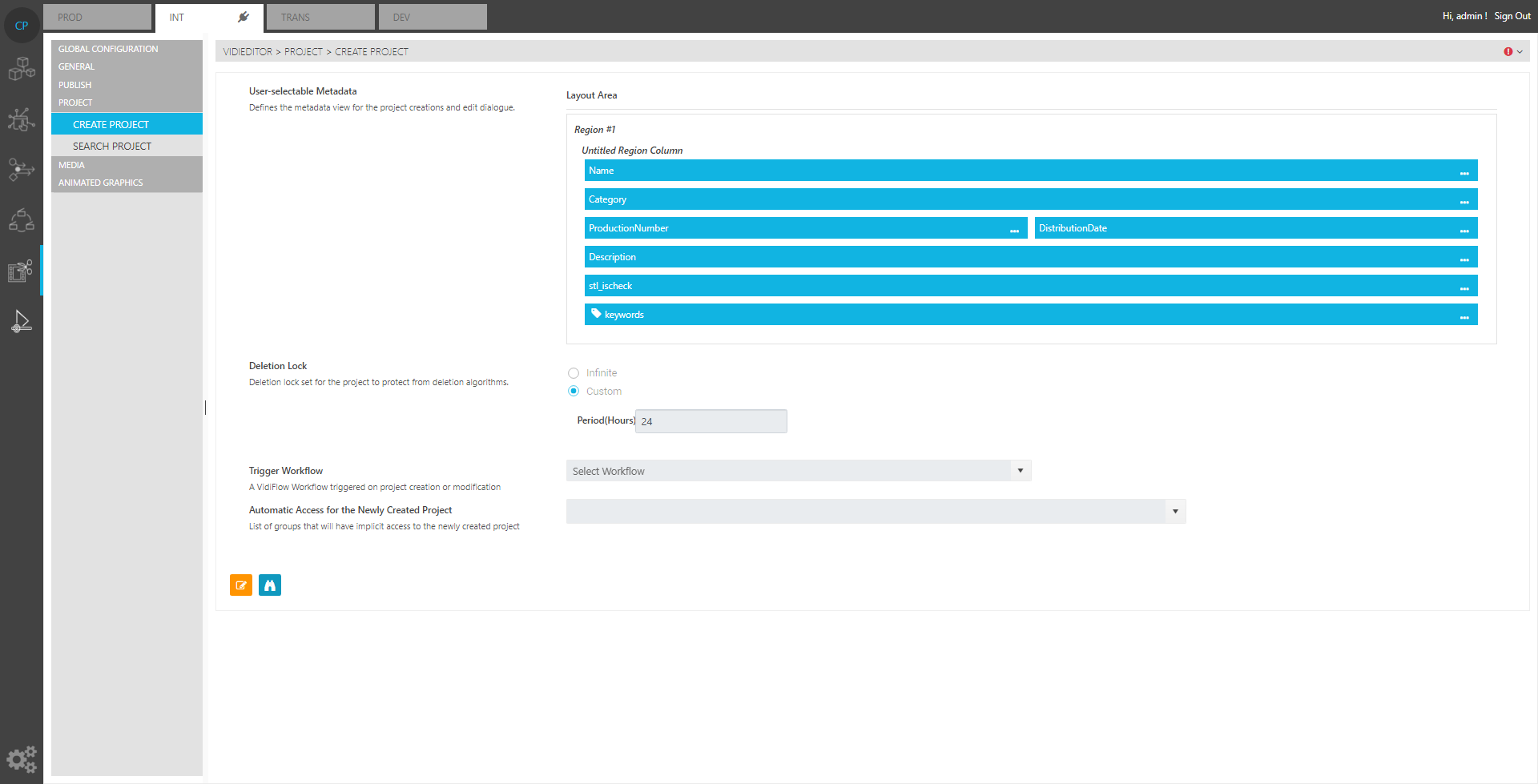Switch to the PROD tab
The height and width of the screenshot is (784, 1538).
pos(97,16)
